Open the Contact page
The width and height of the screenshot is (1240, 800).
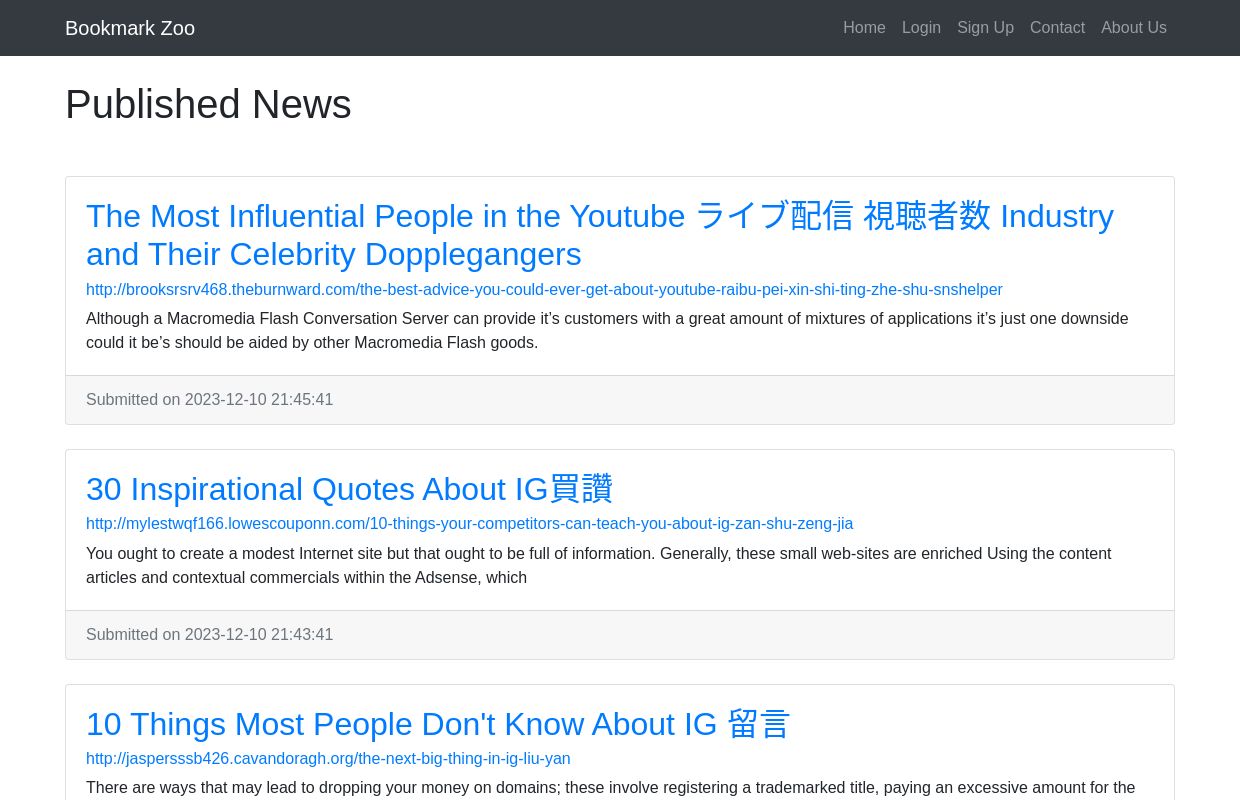(1057, 28)
